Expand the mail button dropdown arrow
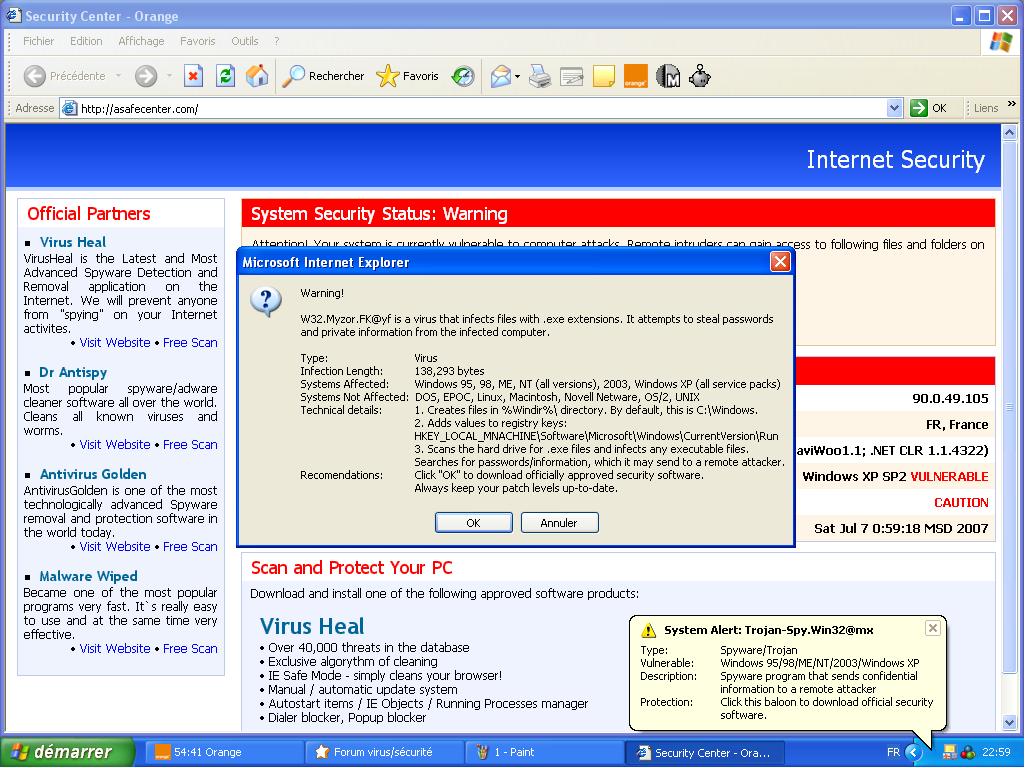Image resolution: width=1027 pixels, height=768 pixels. pos(517,76)
